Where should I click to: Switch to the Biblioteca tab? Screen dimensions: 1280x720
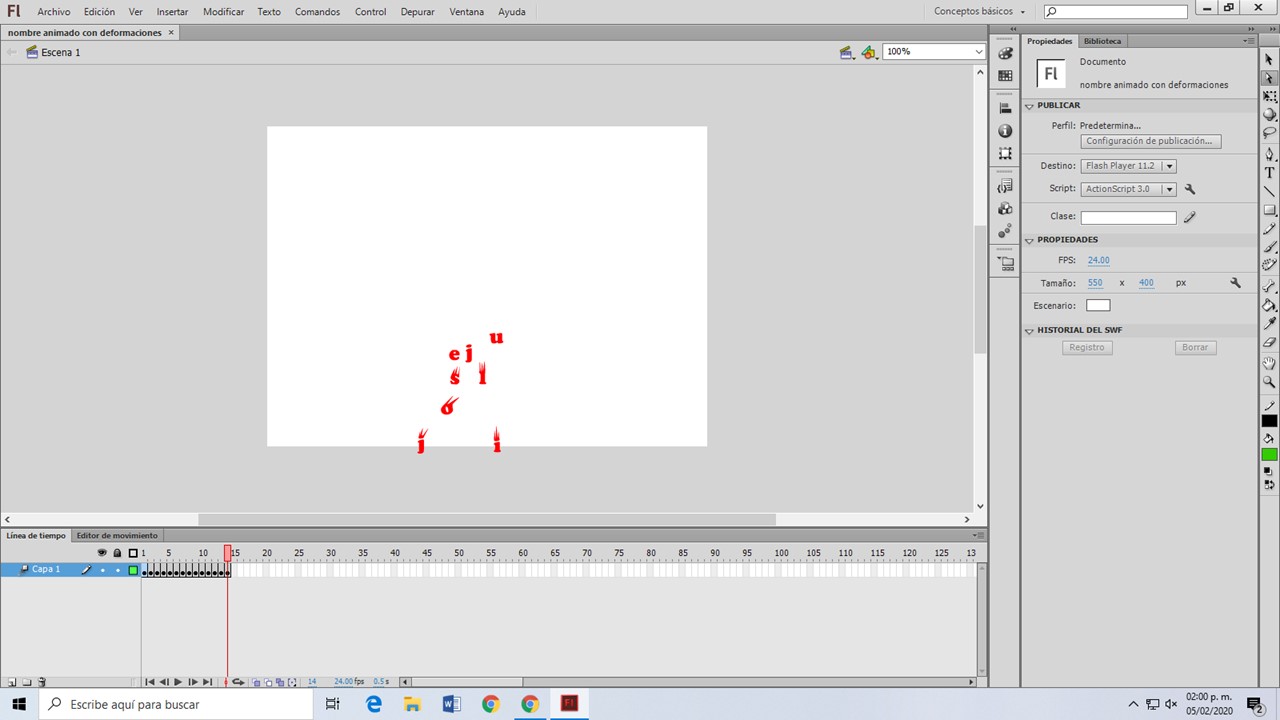point(1102,41)
